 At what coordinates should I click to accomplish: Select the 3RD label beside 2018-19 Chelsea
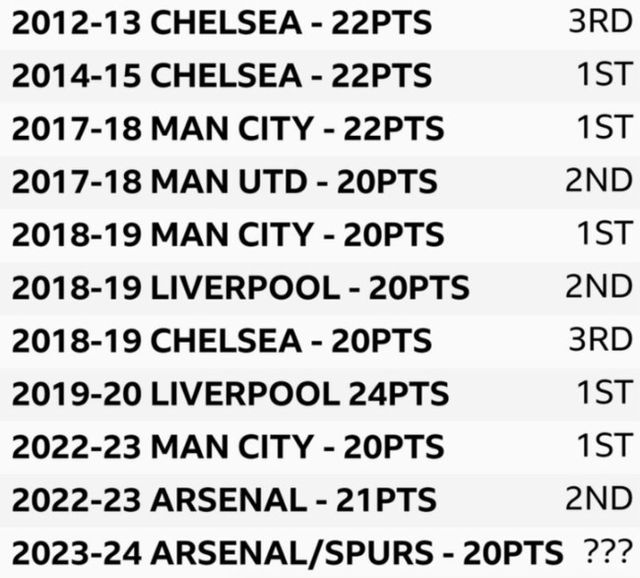pos(599,340)
